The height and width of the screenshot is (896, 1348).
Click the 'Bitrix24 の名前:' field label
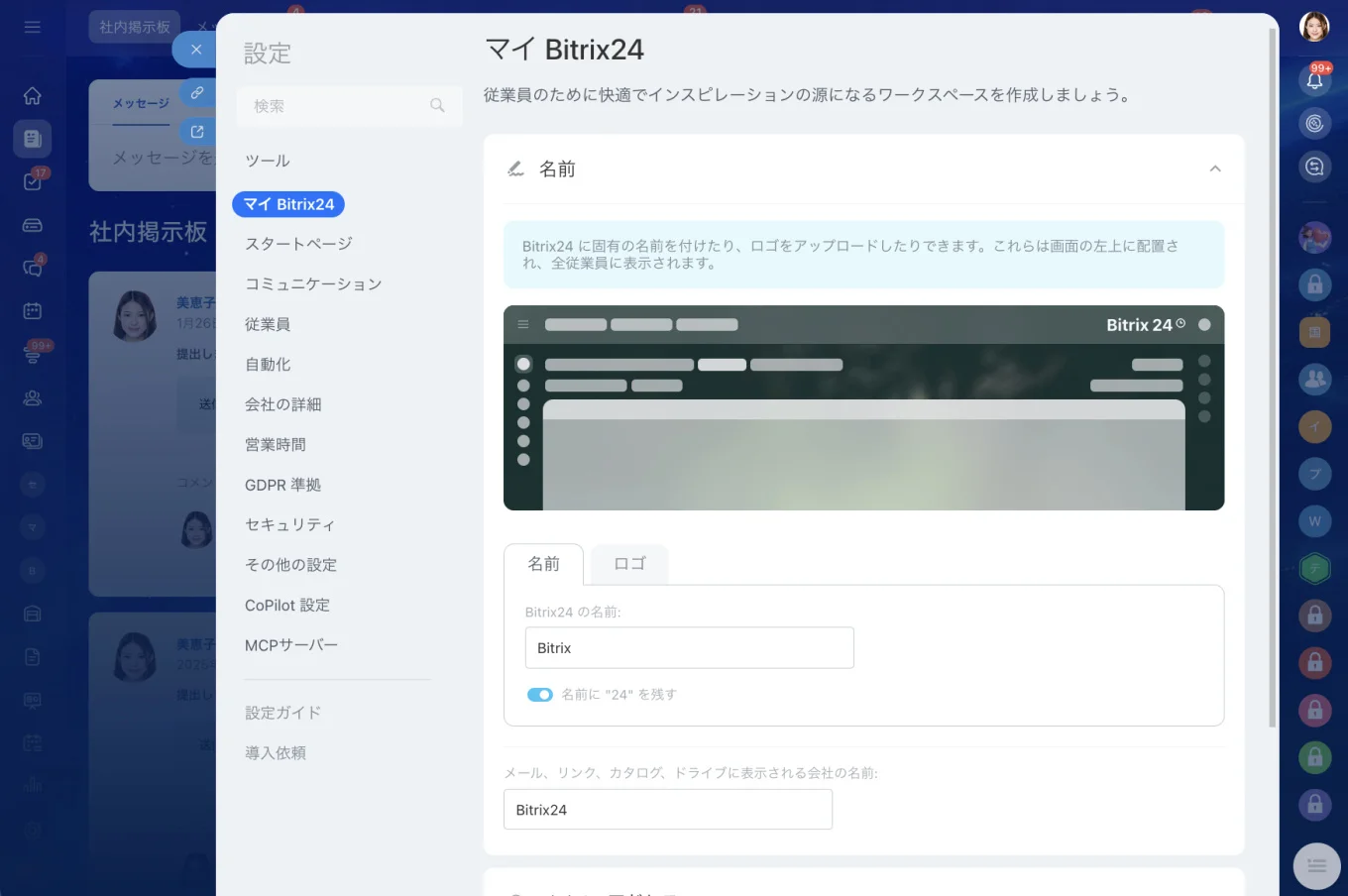(x=573, y=613)
